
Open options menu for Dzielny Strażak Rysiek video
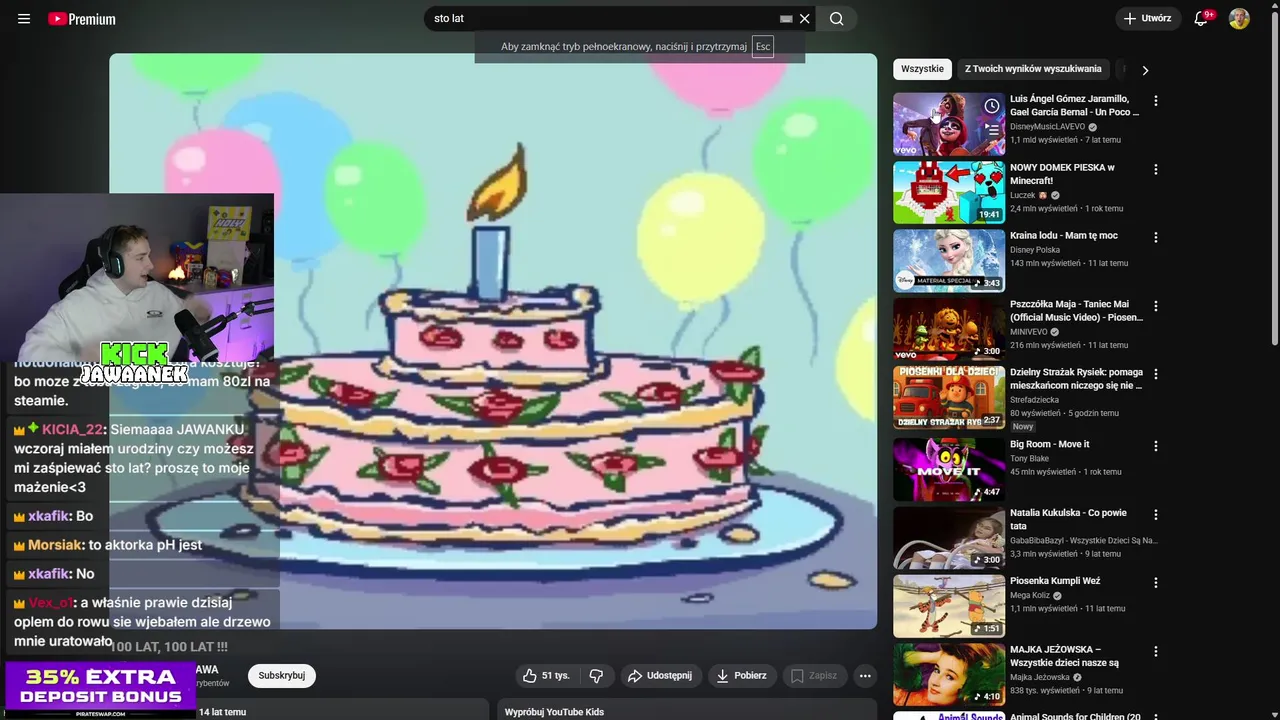coord(1156,374)
